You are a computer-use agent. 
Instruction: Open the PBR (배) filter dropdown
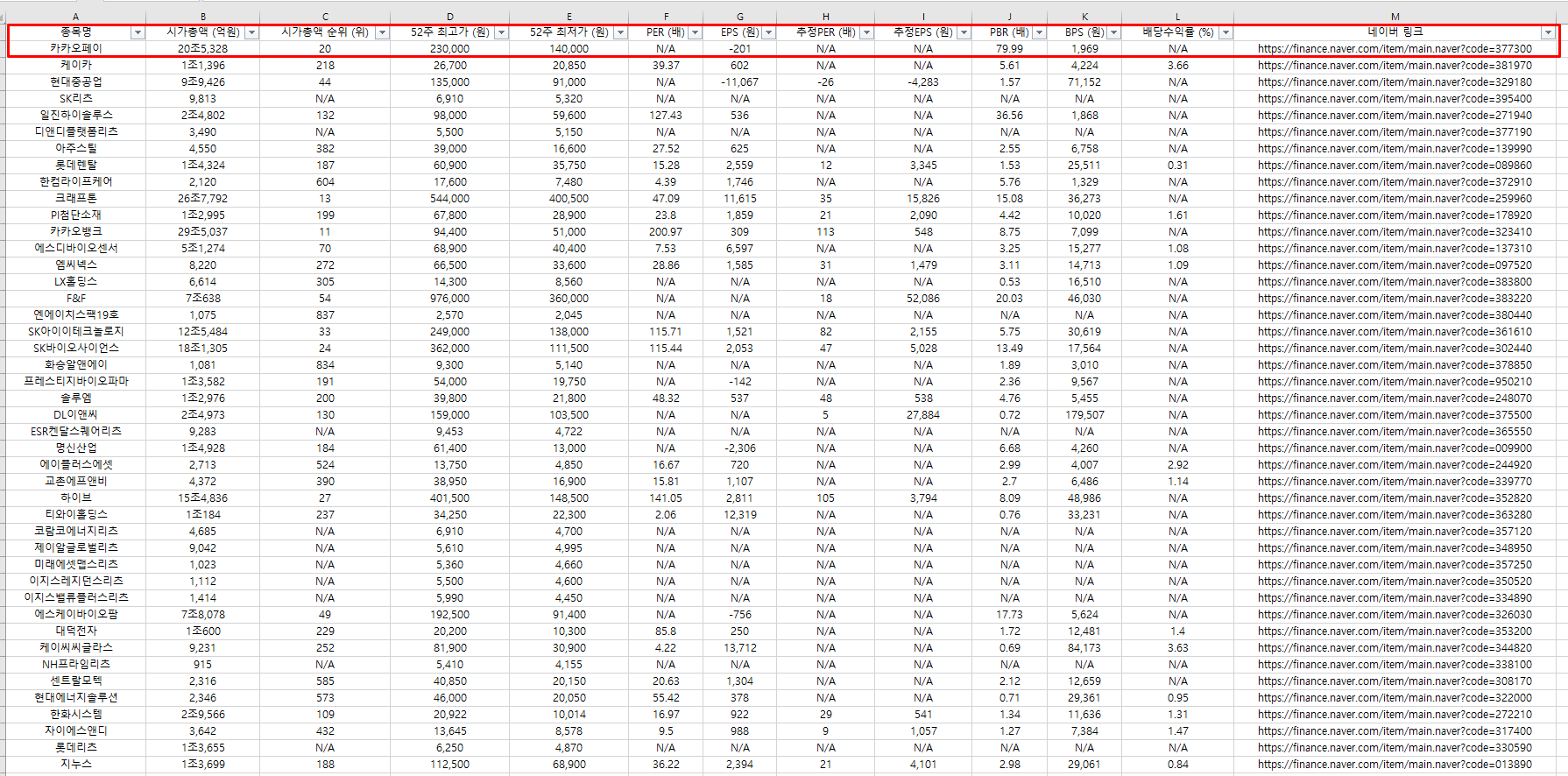pyautogui.click(x=1039, y=32)
